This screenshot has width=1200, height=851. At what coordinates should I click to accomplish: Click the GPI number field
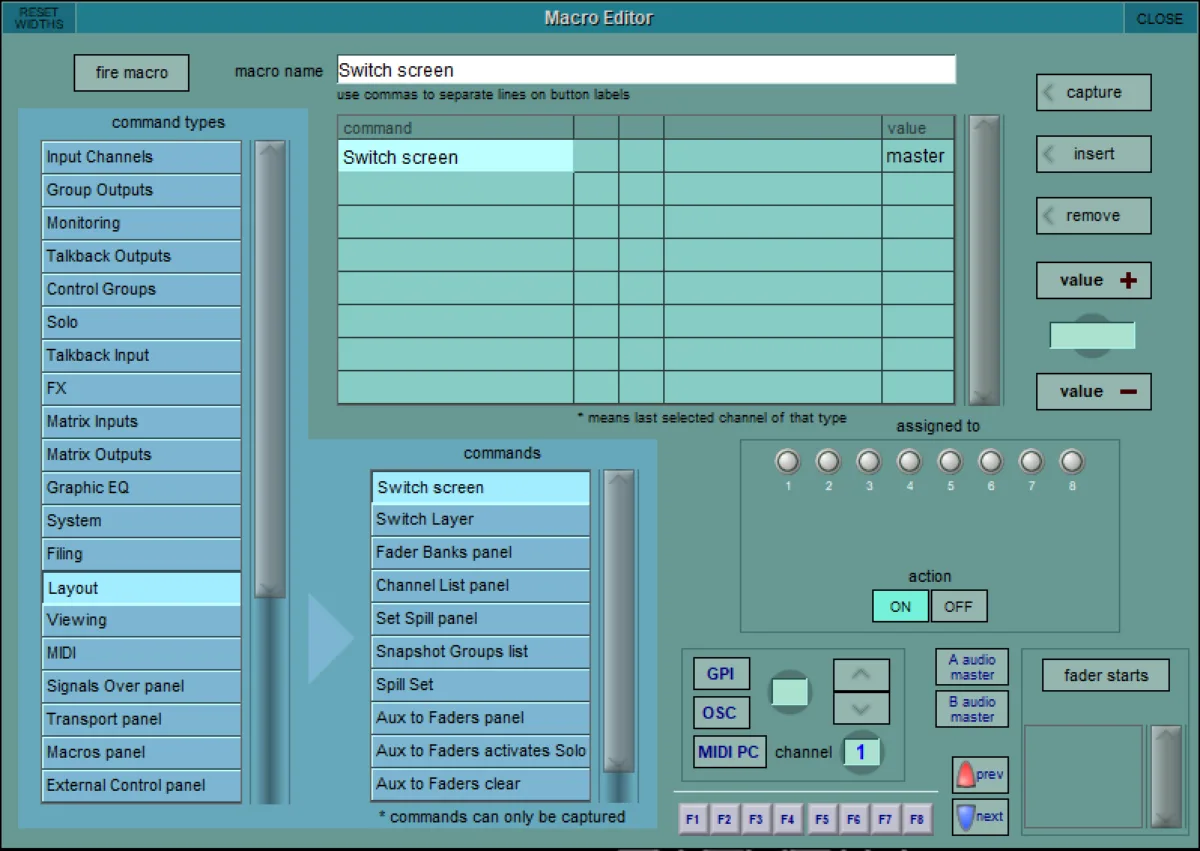coord(789,692)
